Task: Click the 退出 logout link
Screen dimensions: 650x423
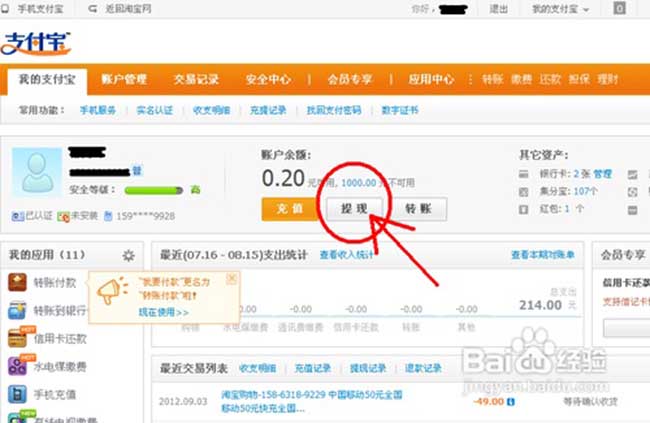Action: click(x=498, y=9)
